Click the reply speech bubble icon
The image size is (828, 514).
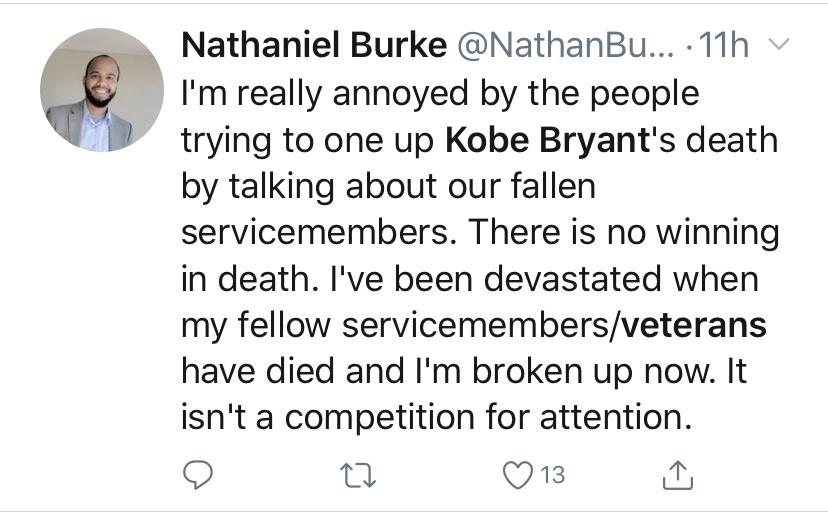pyautogui.click(x=200, y=474)
